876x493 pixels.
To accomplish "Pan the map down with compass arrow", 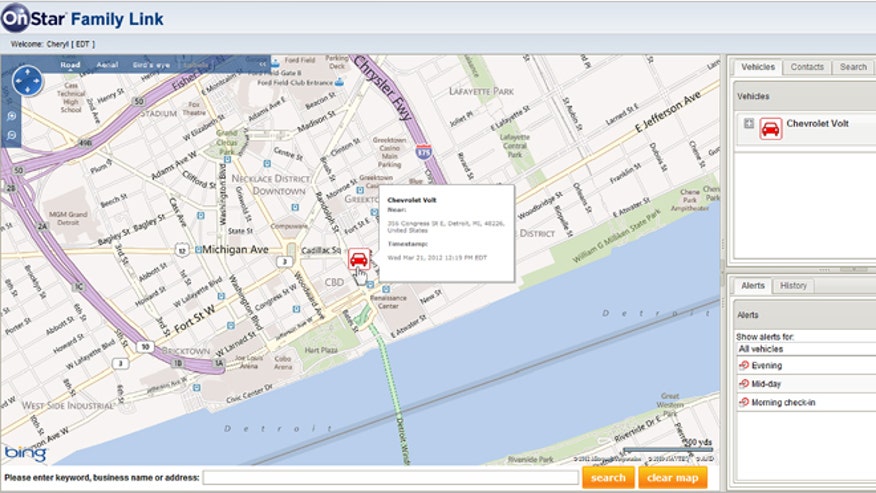I will tap(27, 90).
